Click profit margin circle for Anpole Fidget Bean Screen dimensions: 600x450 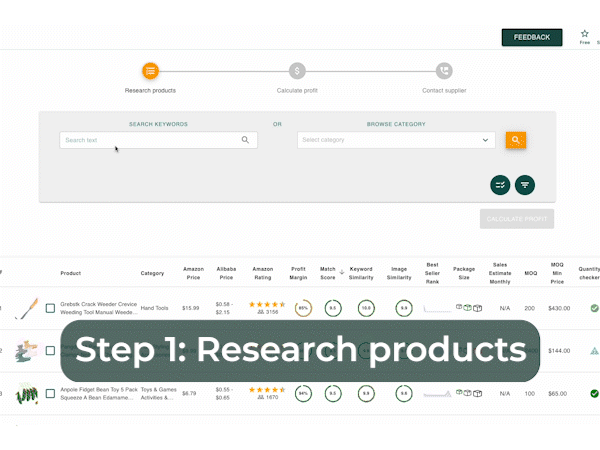[x=303, y=393]
